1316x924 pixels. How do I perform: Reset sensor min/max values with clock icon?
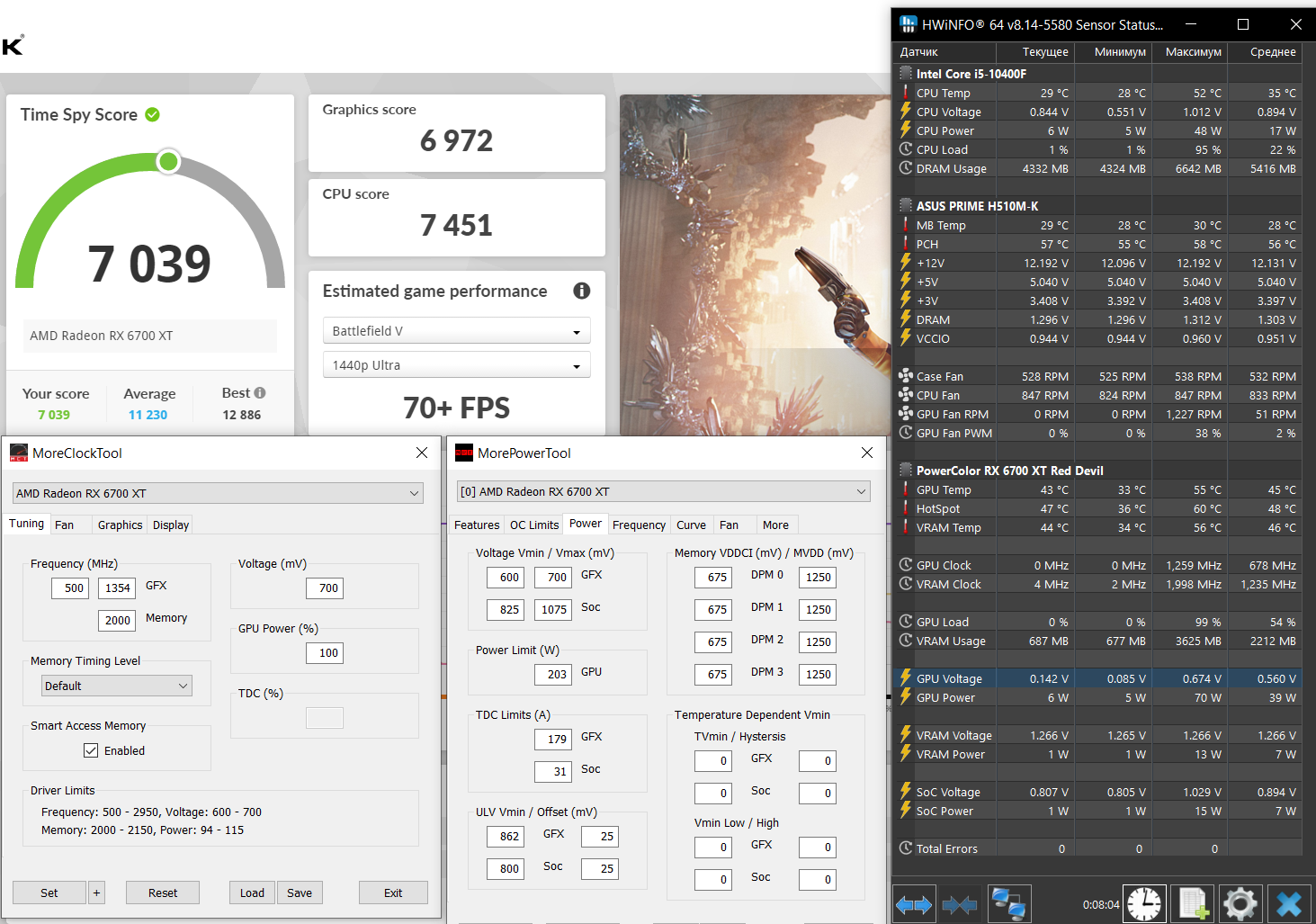coord(1144,904)
